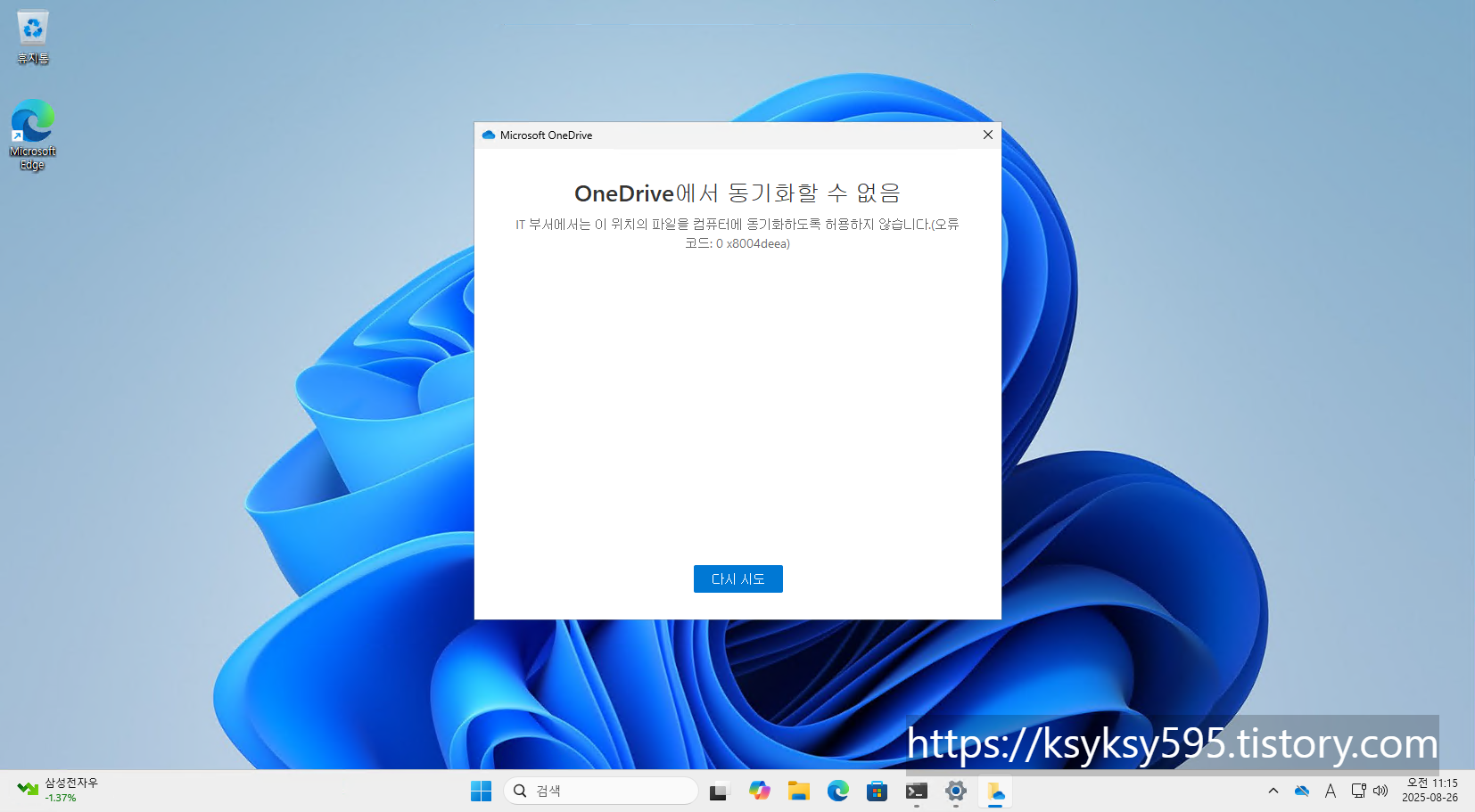The height and width of the screenshot is (812, 1475).
Task: Open the Windows Start menu
Action: tap(481, 791)
